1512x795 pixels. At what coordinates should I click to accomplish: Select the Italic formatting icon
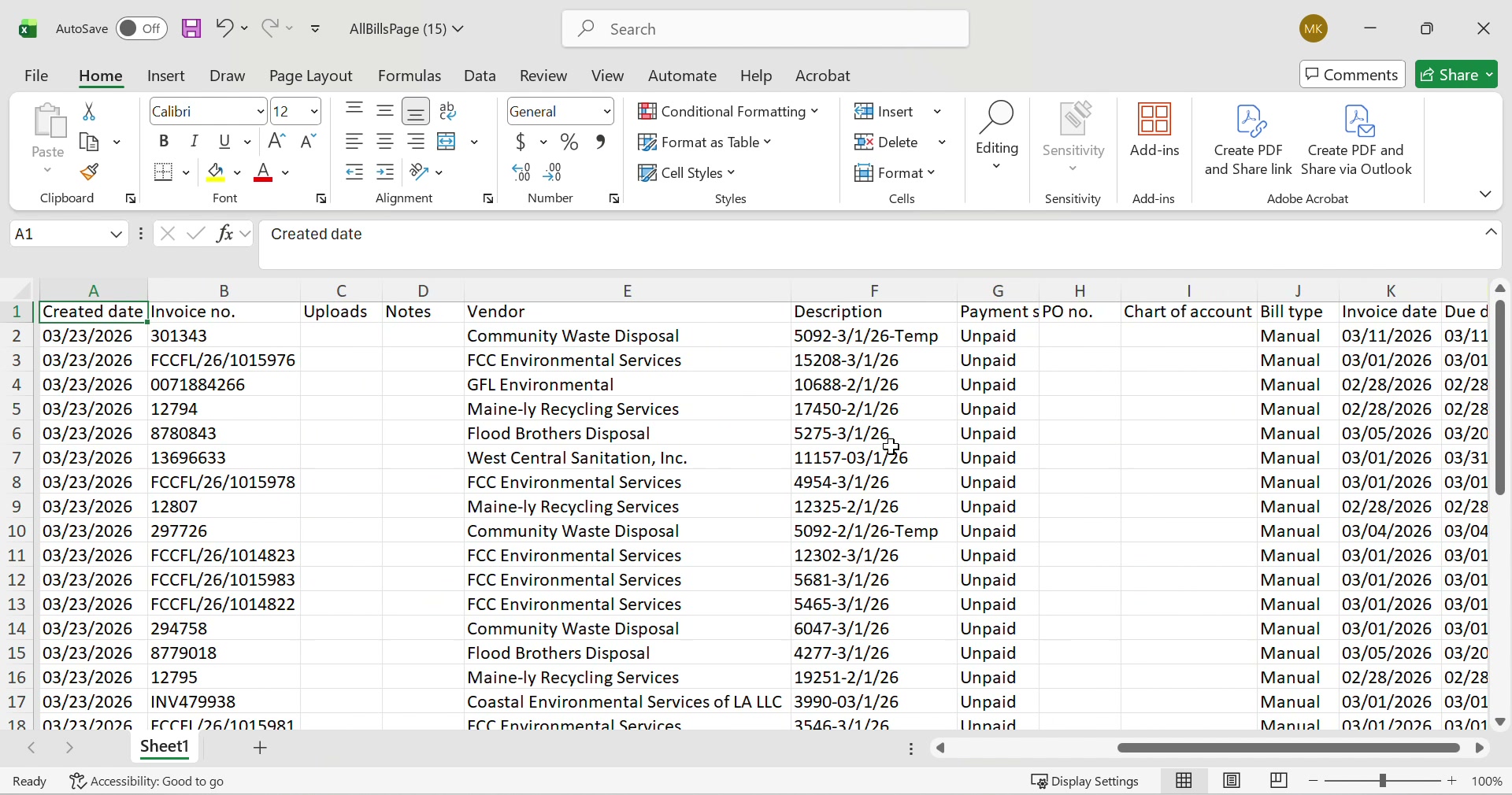(x=195, y=141)
